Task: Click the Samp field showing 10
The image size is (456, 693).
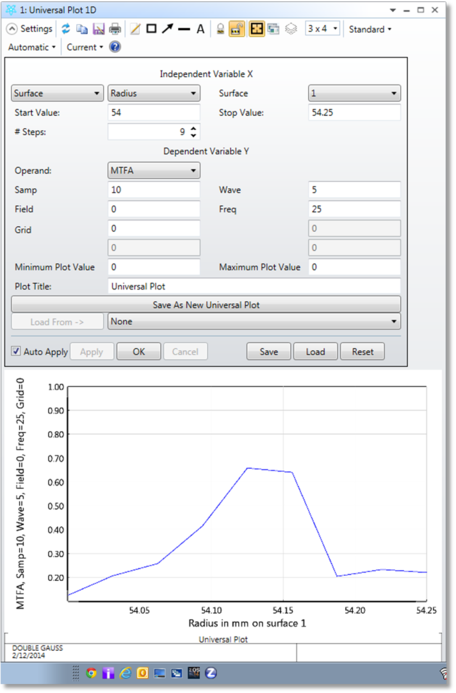Action: point(154,190)
